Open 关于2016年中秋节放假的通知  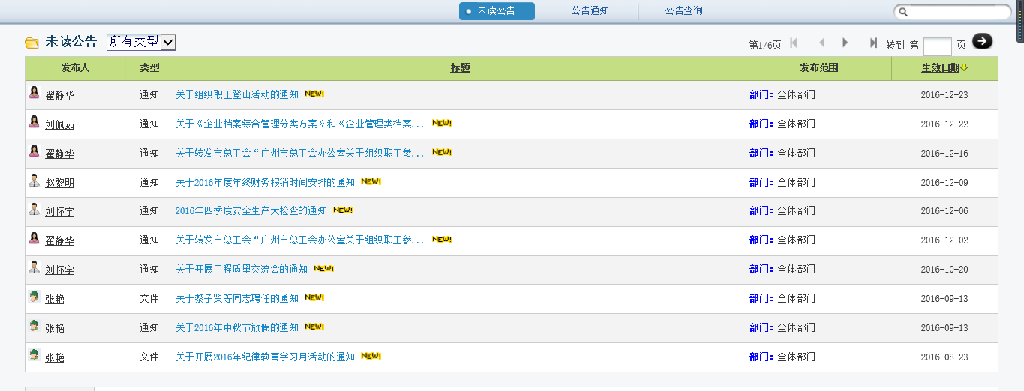(x=237, y=327)
